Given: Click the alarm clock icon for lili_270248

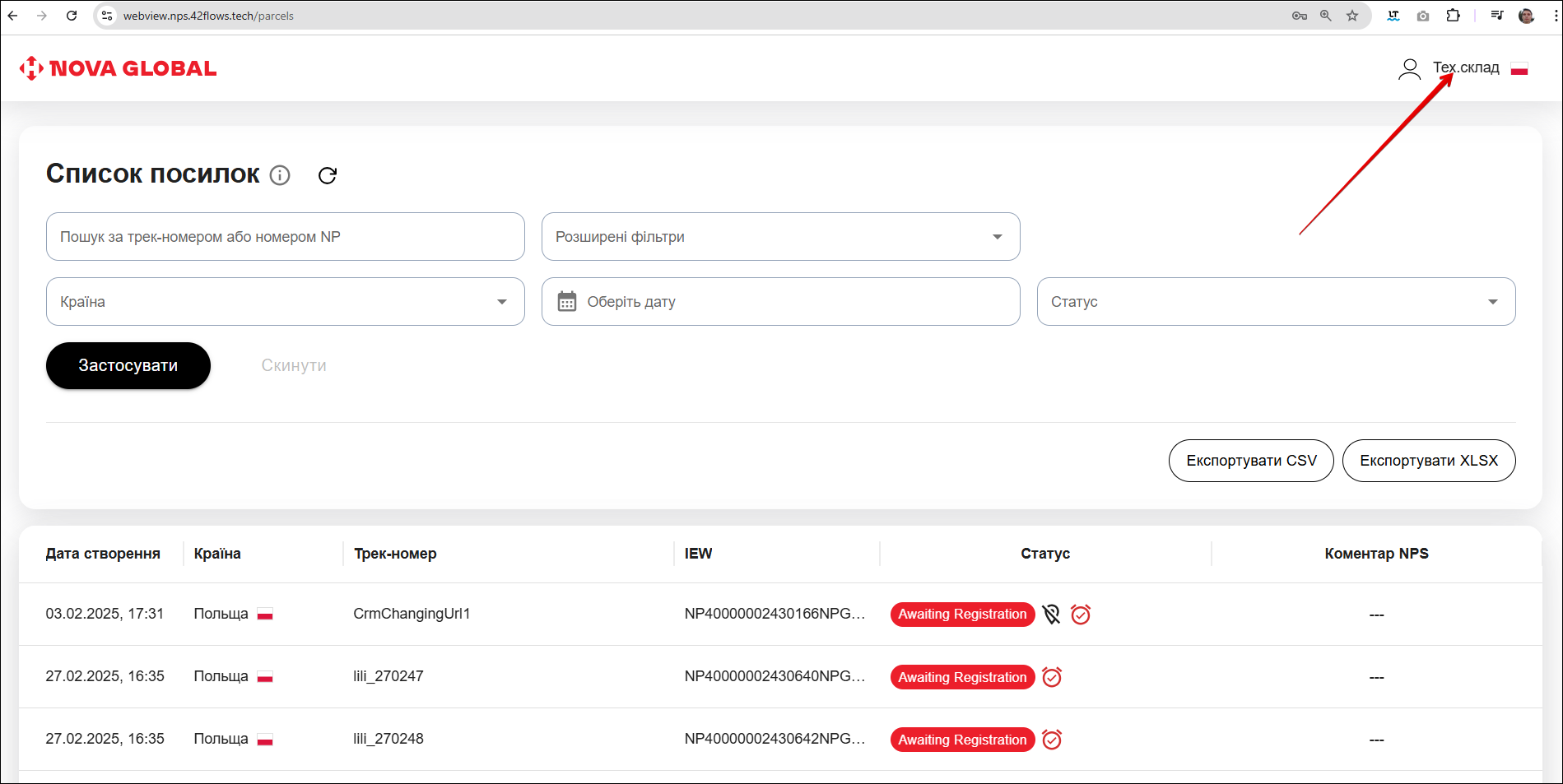Looking at the screenshot, I should (1052, 740).
